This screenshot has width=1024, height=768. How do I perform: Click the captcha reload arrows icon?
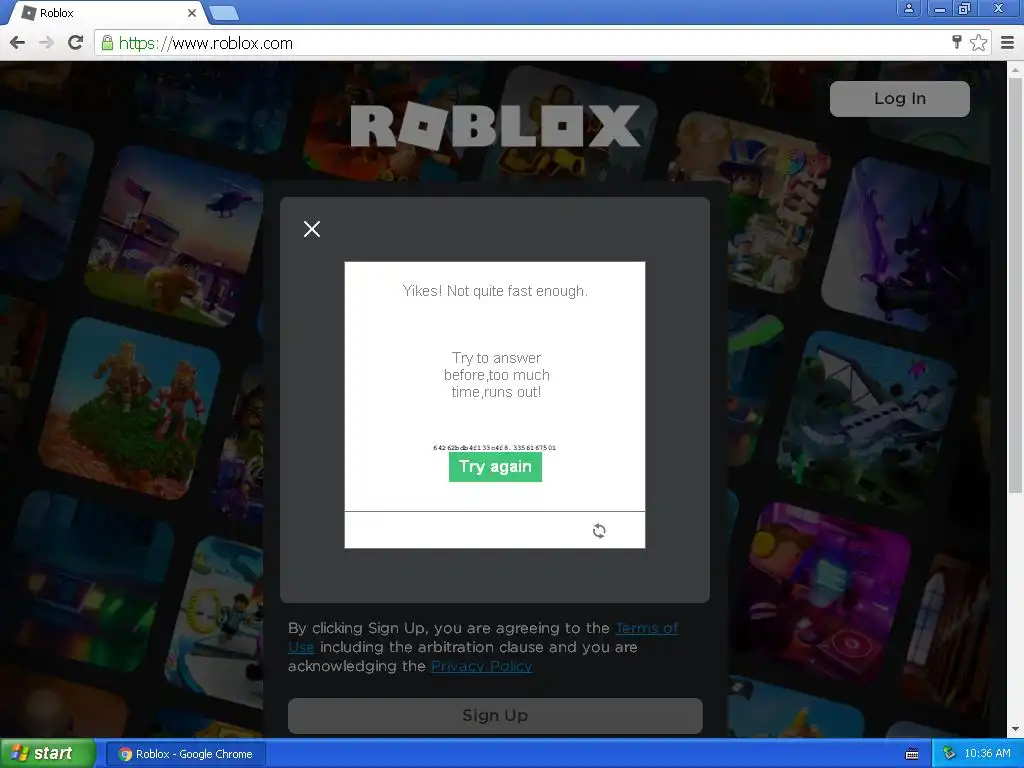coord(599,531)
